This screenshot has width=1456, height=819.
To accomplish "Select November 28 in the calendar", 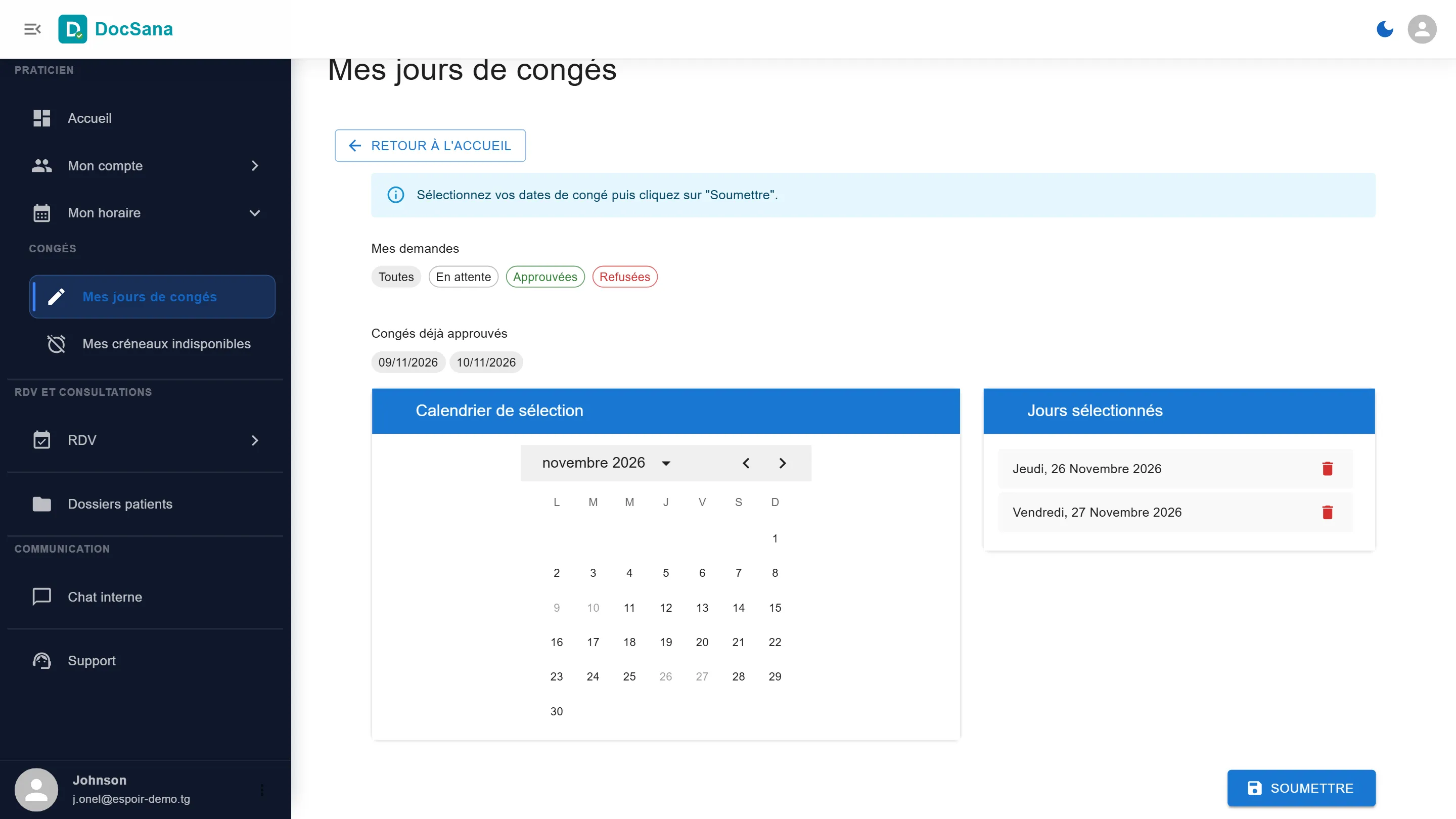I will pyautogui.click(x=738, y=676).
